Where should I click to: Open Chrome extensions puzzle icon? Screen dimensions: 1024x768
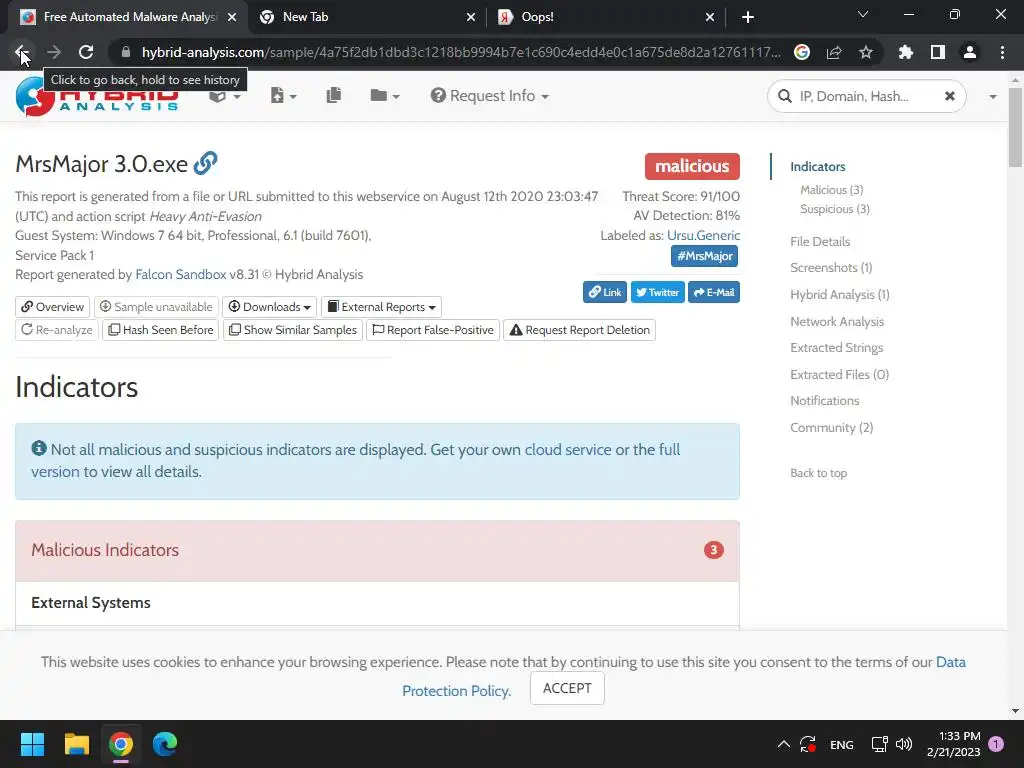906,52
